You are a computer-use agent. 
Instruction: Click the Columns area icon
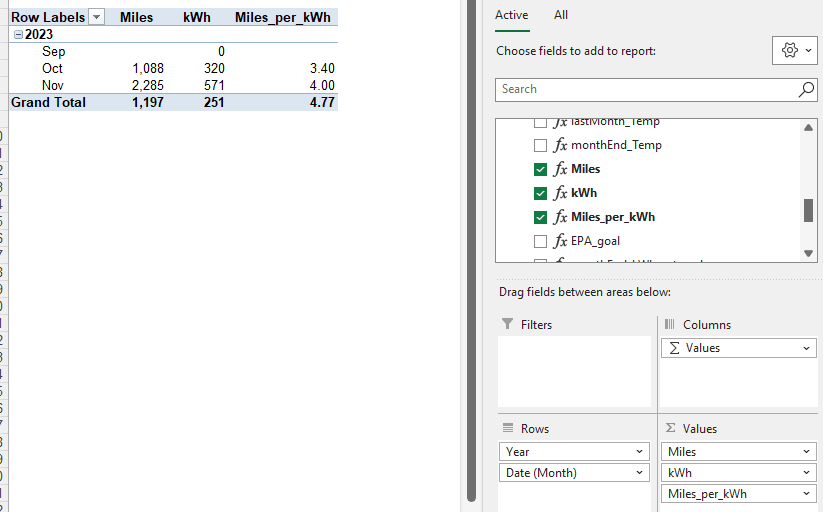point(670,324)
